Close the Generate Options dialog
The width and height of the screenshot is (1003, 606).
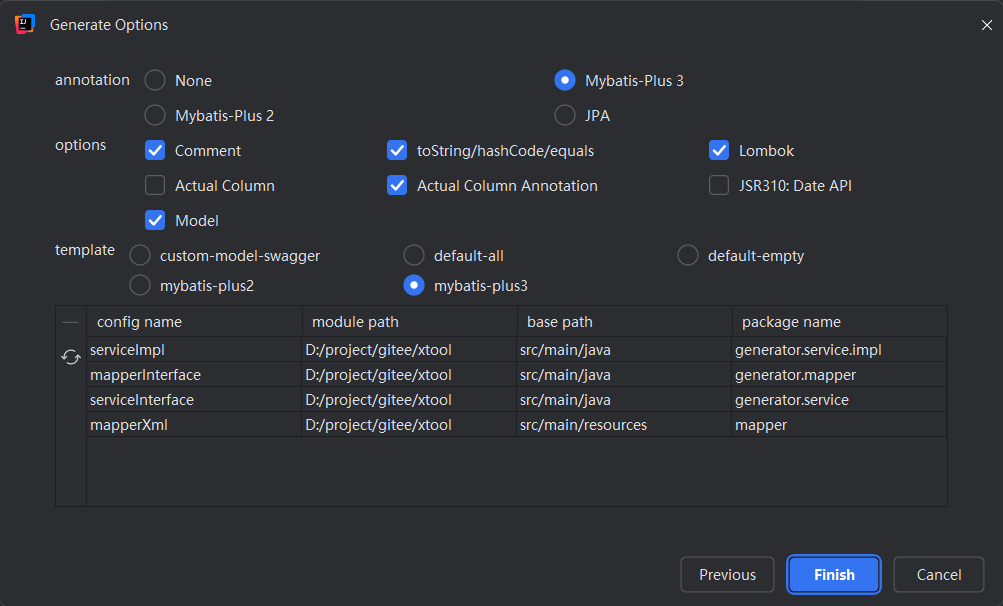(x=986, y=25)
